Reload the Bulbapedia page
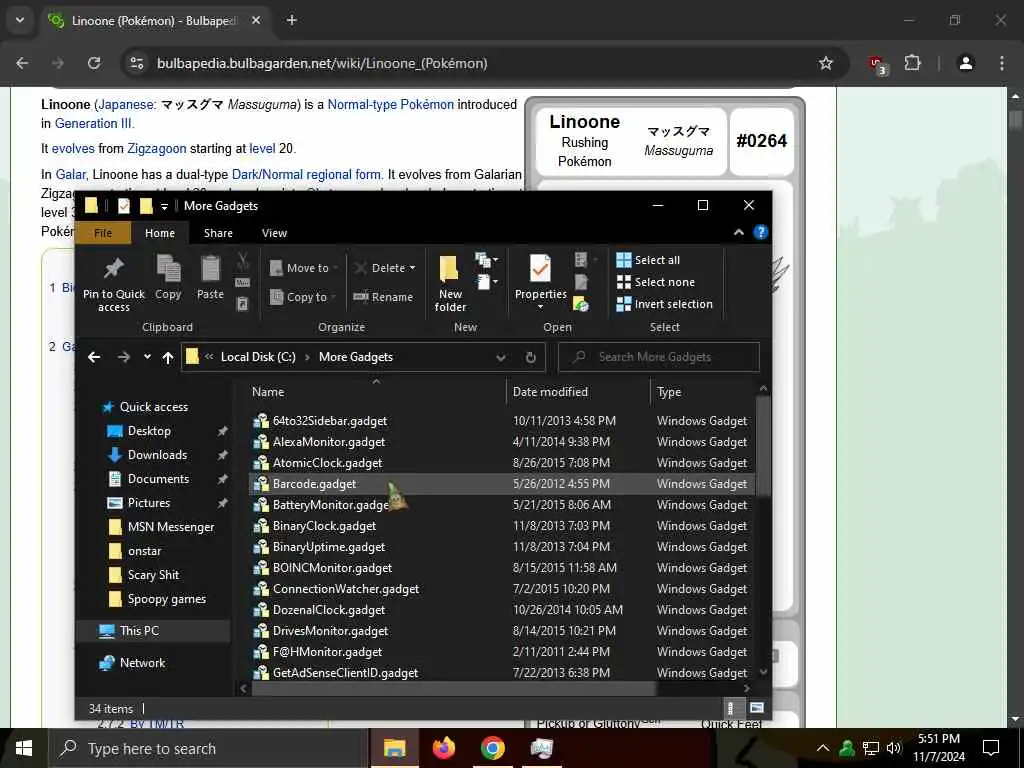Viewport: 1024px width, 768px height. [x=94, y=63]
